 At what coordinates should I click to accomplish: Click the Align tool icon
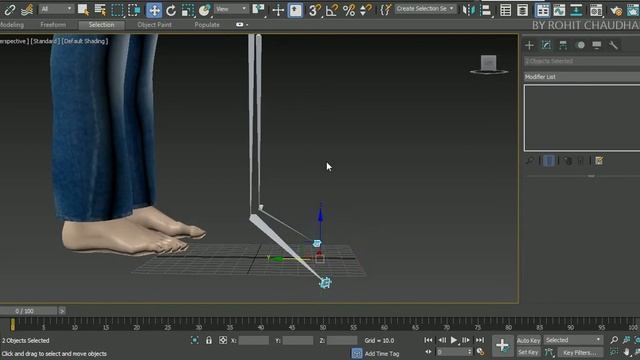[x=486, y=10]
